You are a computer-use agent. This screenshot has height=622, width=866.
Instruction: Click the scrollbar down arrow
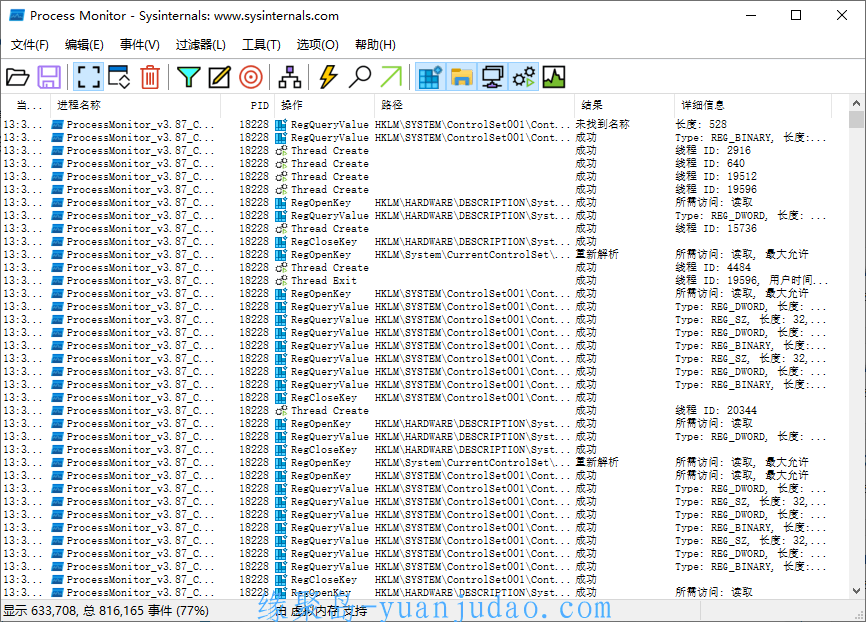856,591
